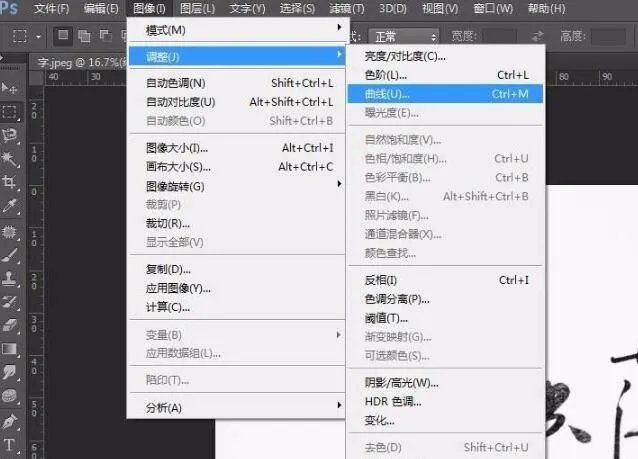Open the 图像(I) menu
This screenshot has height=459, width=638.
[x=149, y=9]
